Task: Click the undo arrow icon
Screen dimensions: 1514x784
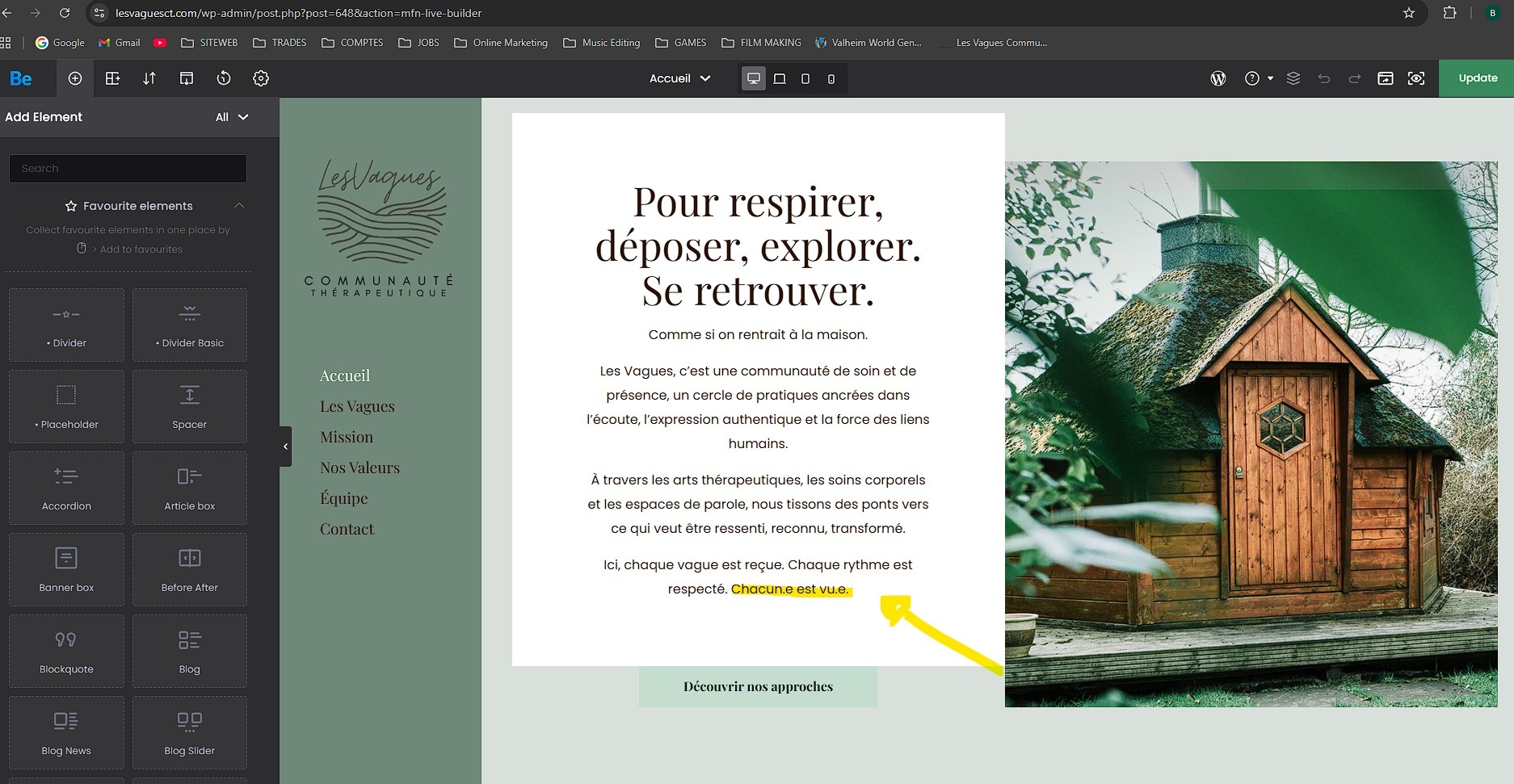Action: coord(1323,78)
